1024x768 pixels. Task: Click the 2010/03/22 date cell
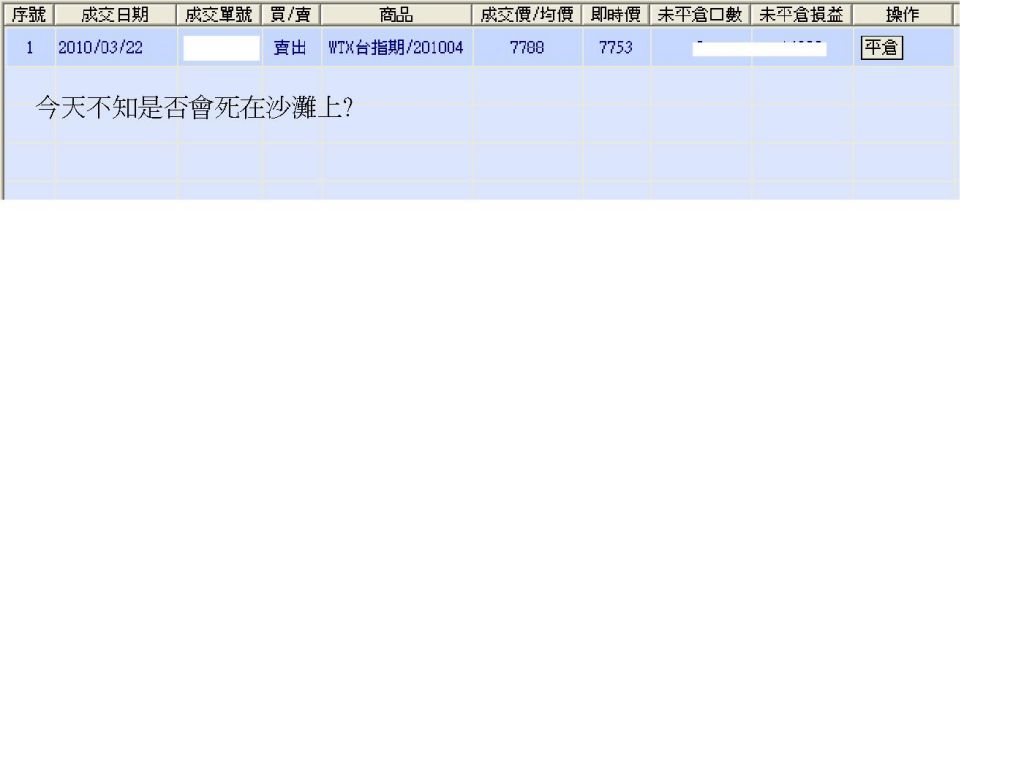pyautogui.click(x=100, y=47)
